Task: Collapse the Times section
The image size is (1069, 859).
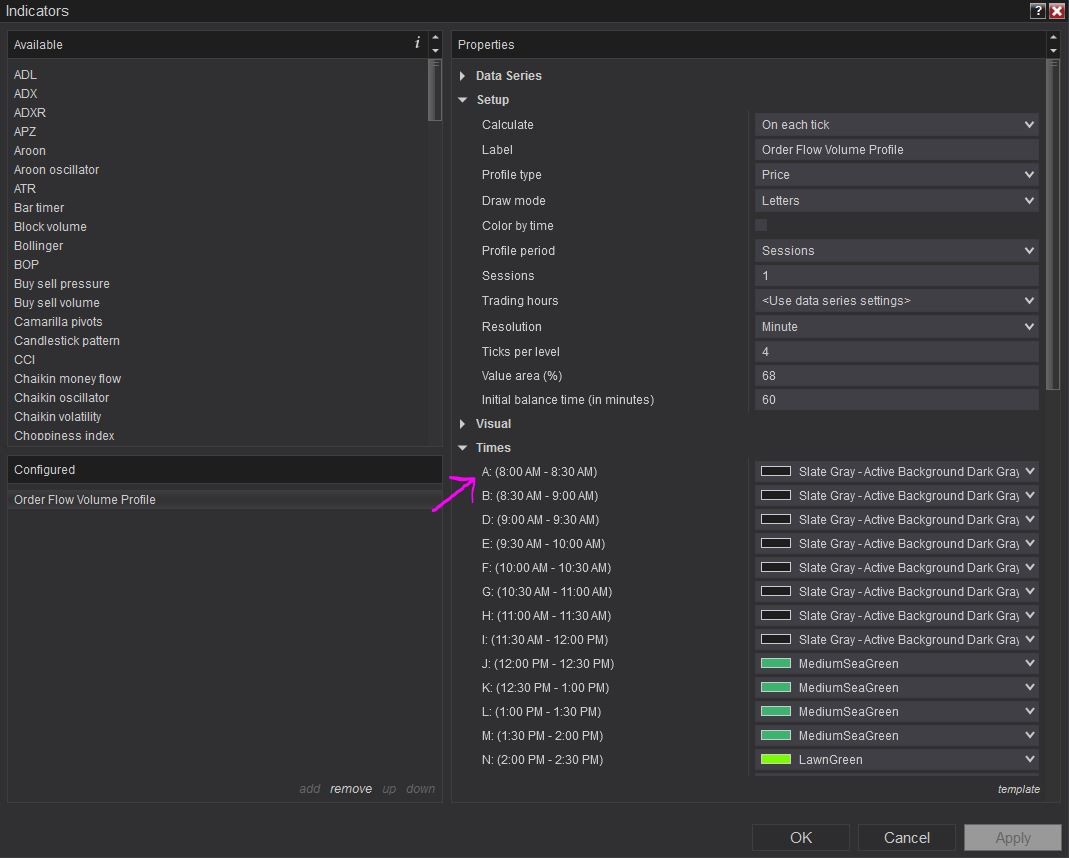Action: [463, 448]
